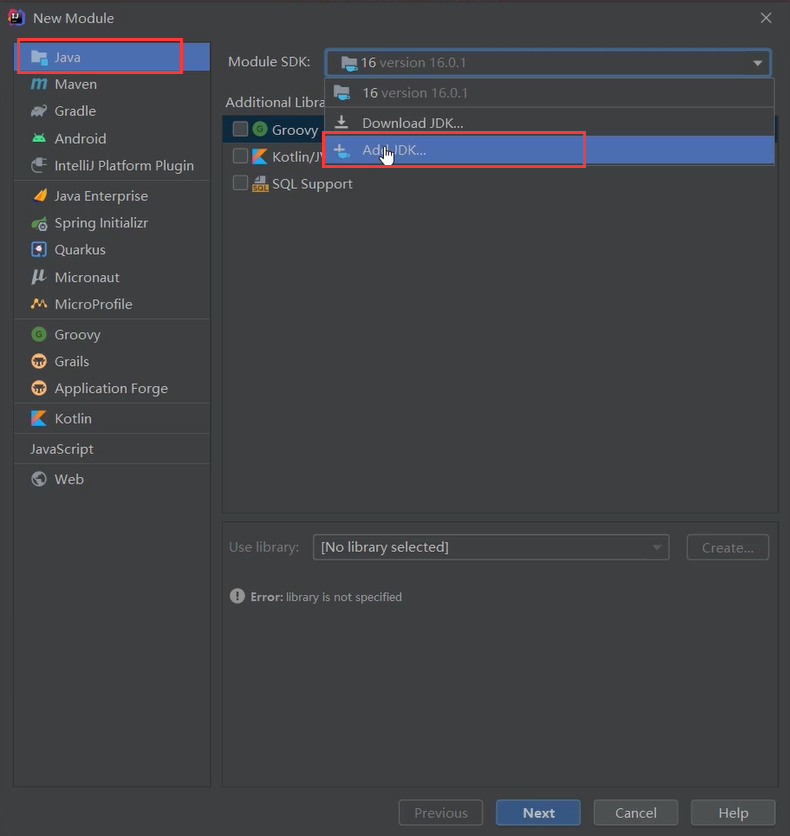Enable the Groovy library checkbox

240,129
